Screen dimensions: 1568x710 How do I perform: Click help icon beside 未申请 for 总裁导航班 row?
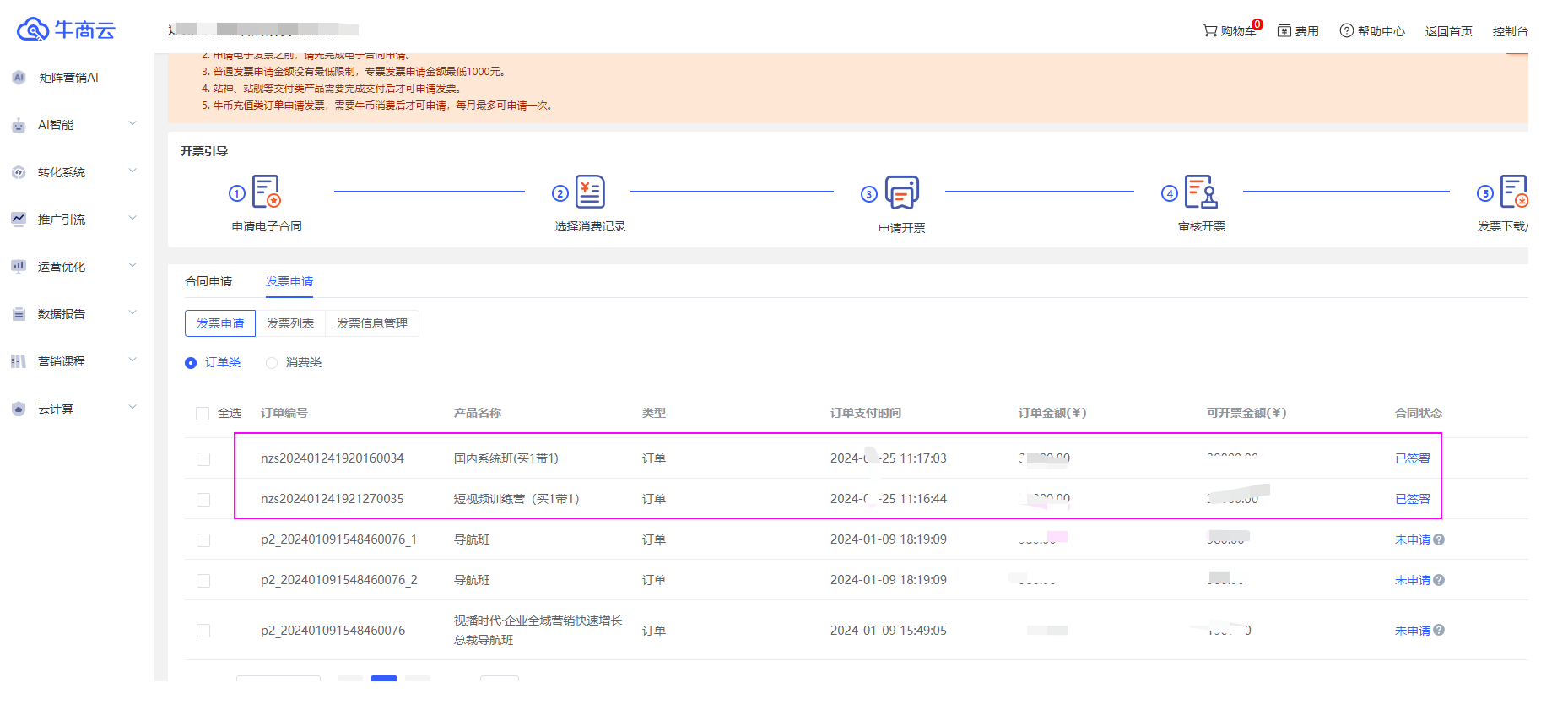tap(1439, 630)
